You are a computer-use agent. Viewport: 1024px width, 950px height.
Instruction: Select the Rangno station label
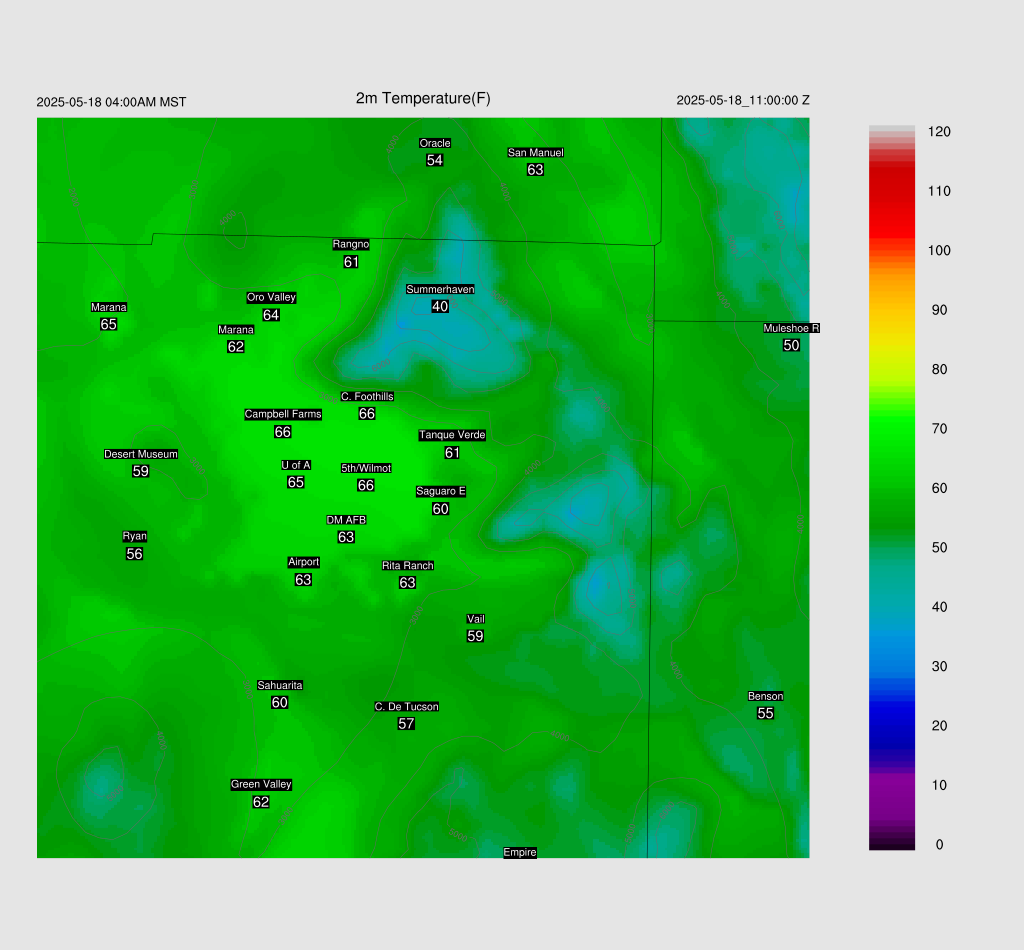(351, 244)
